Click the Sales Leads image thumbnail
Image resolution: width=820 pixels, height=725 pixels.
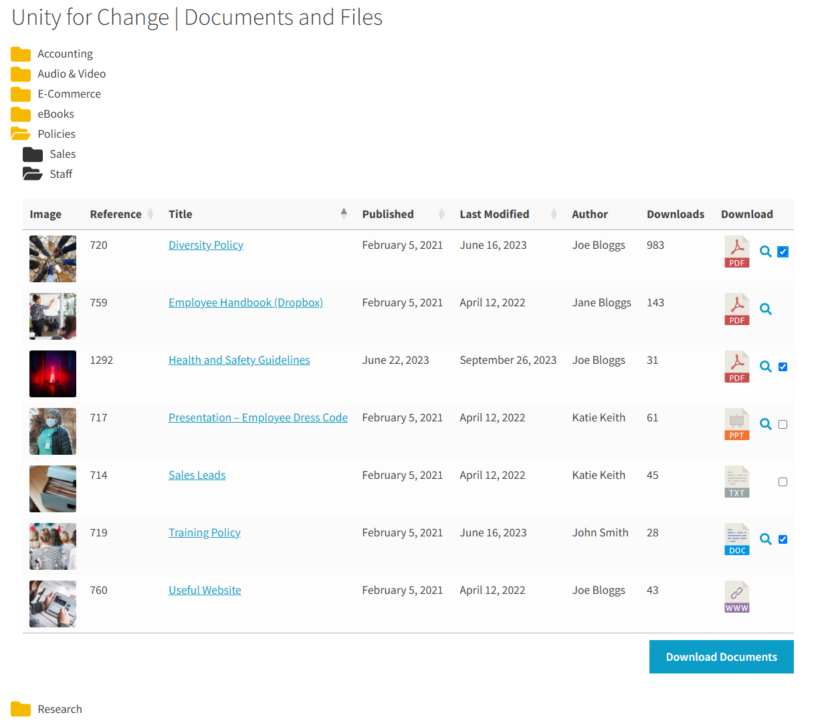point(52,488)
